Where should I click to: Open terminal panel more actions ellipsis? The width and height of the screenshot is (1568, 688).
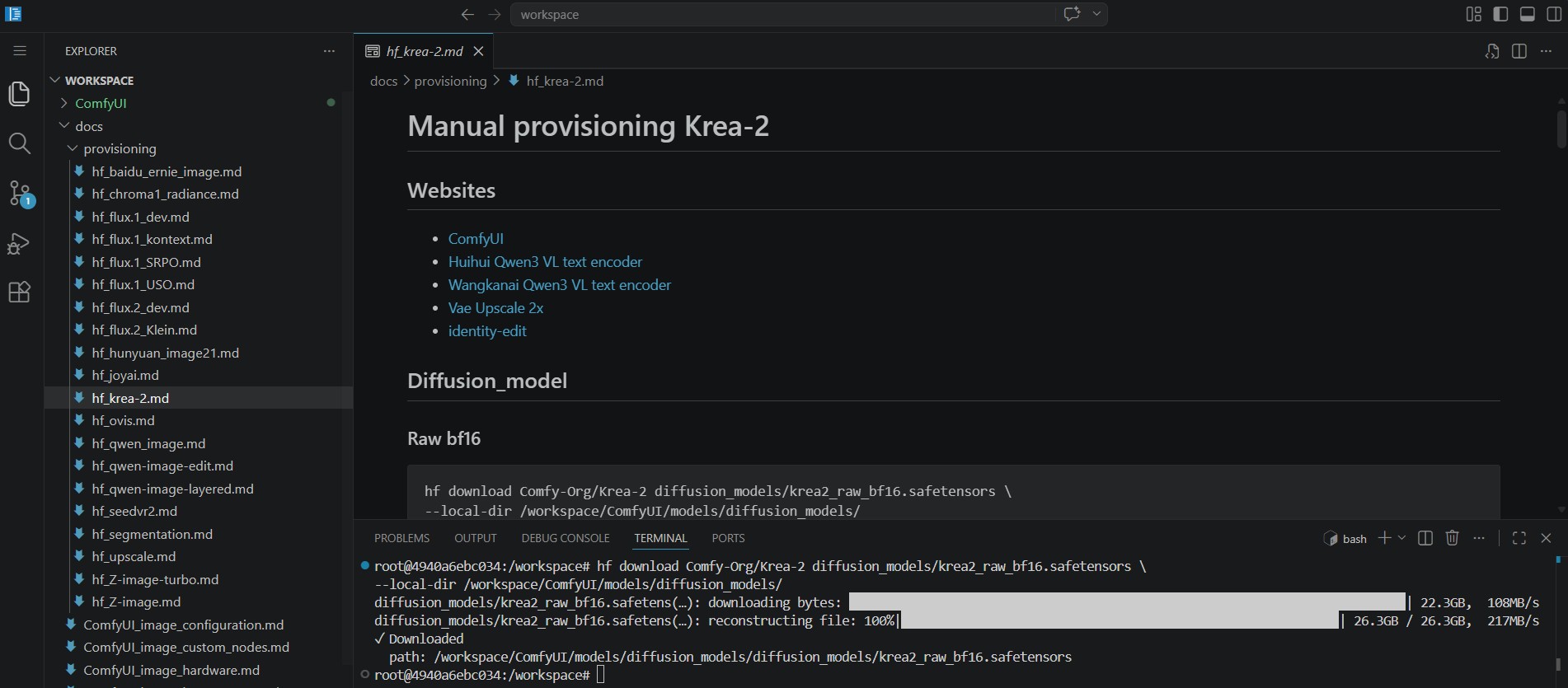(x=1479, y=537)
